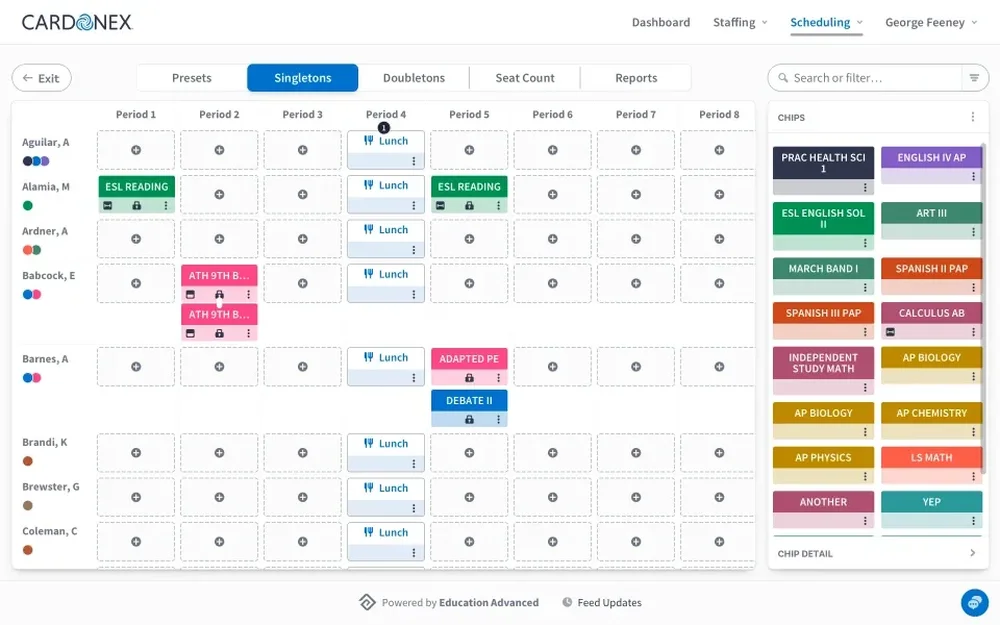1000x625 pixels.
Task: Click the green color dot under Alamia, M
Action: pos(27,205)
